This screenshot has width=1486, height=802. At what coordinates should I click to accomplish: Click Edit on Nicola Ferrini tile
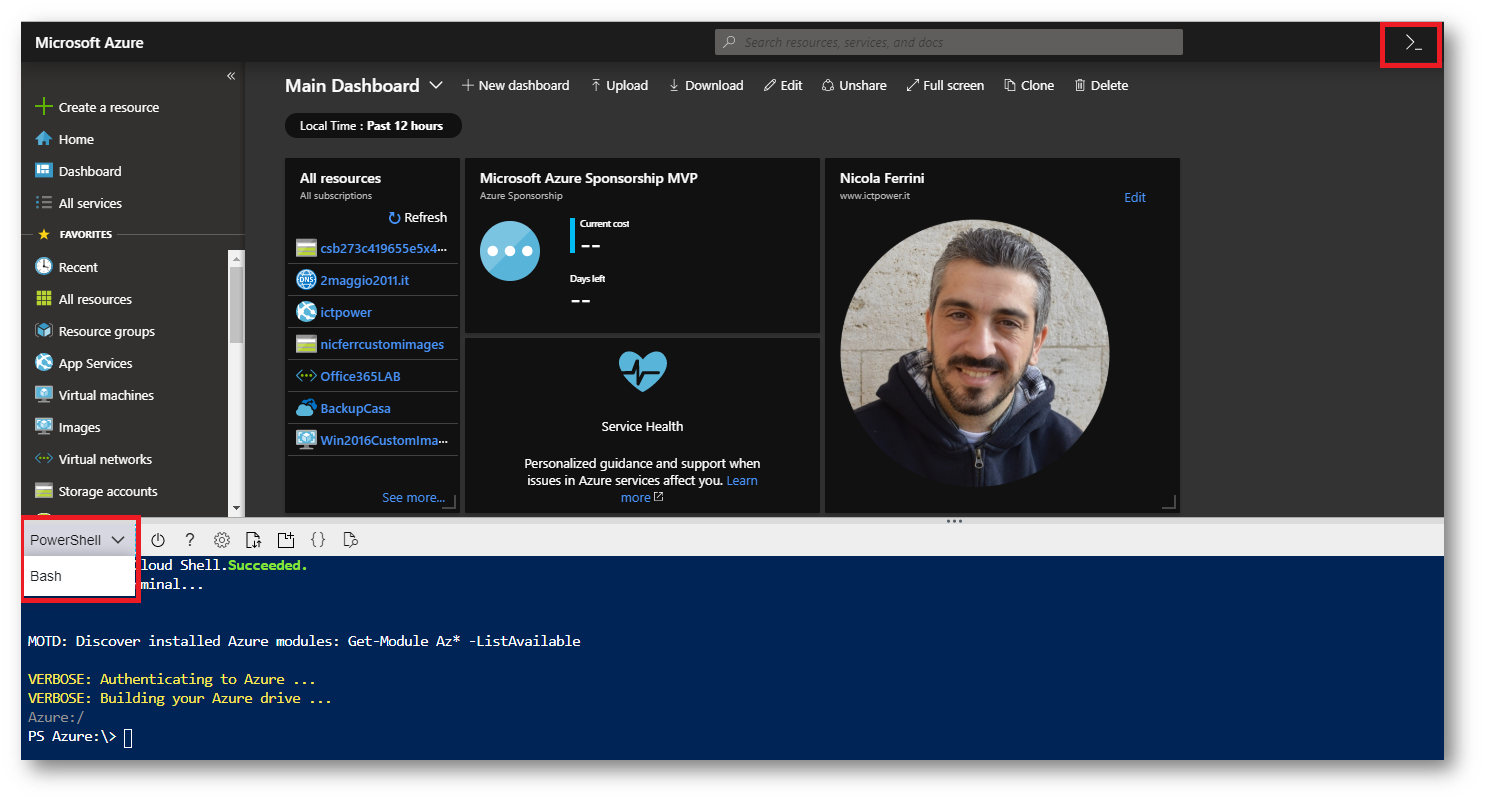[x=1135, y=197]
